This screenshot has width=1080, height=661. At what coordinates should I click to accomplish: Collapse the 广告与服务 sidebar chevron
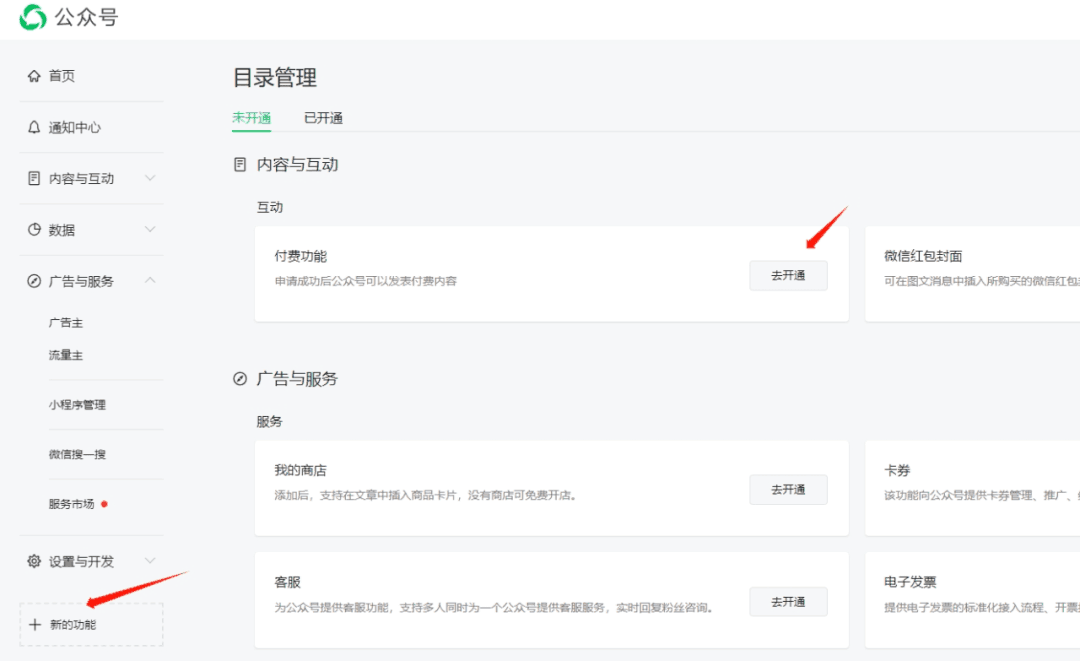(x=149, y=280)
